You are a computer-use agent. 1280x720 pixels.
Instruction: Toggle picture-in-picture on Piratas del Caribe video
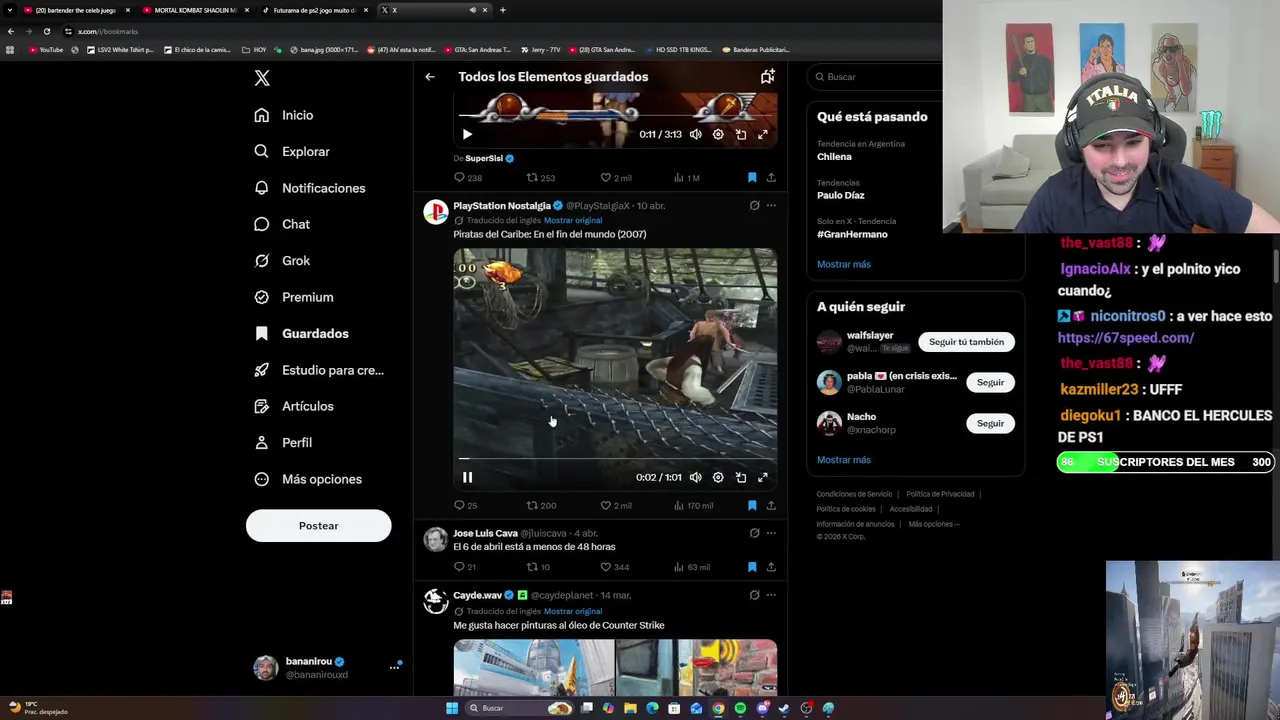pyautogui.click(x=741, y=478)
